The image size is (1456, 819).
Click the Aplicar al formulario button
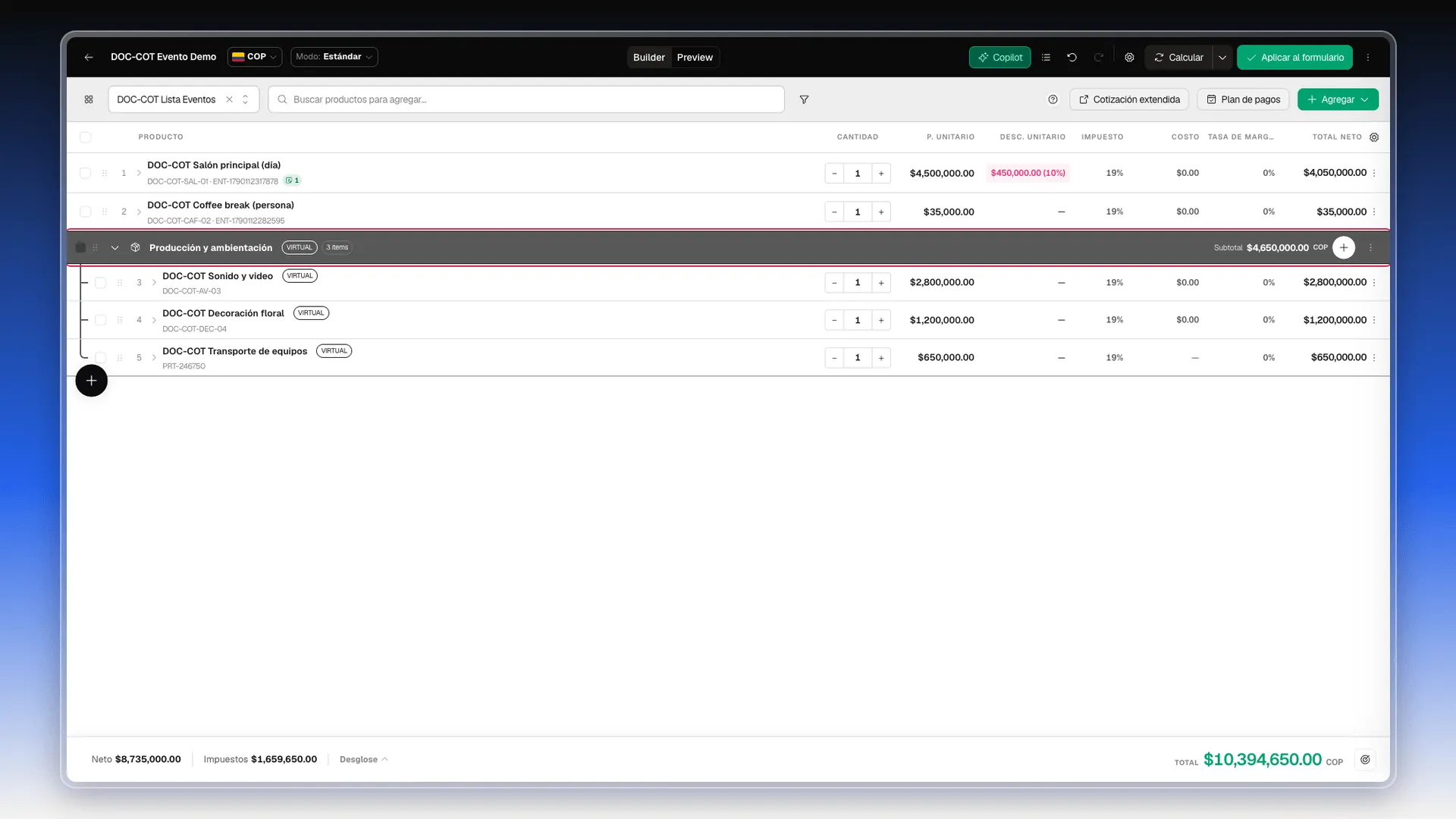[1294, 57]
